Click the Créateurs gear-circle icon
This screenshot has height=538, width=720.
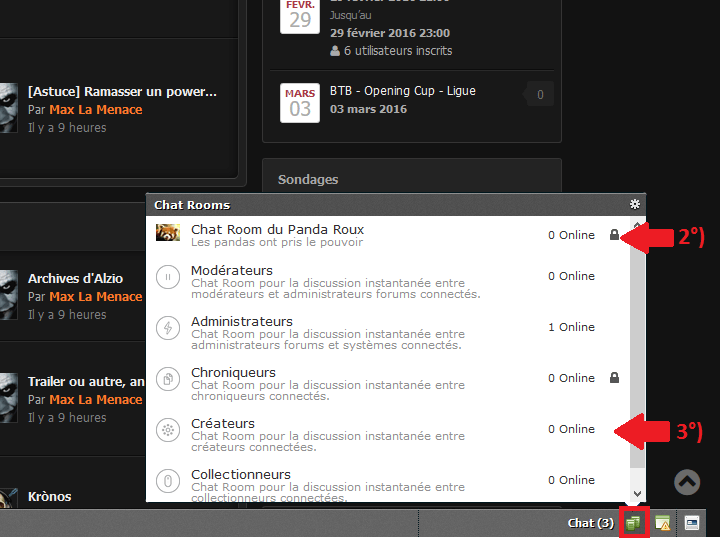click(168, 430)
